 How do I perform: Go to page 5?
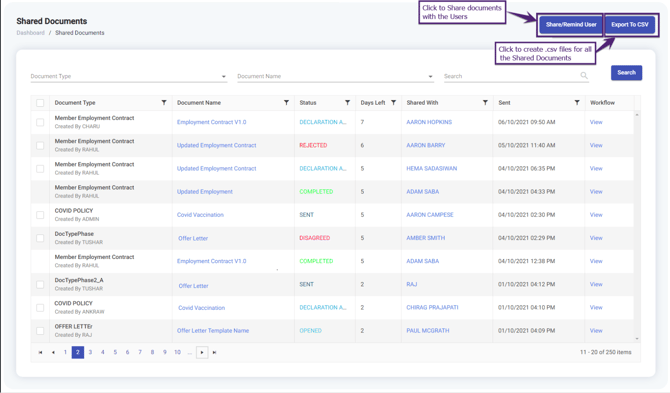[x=115, y=352]
